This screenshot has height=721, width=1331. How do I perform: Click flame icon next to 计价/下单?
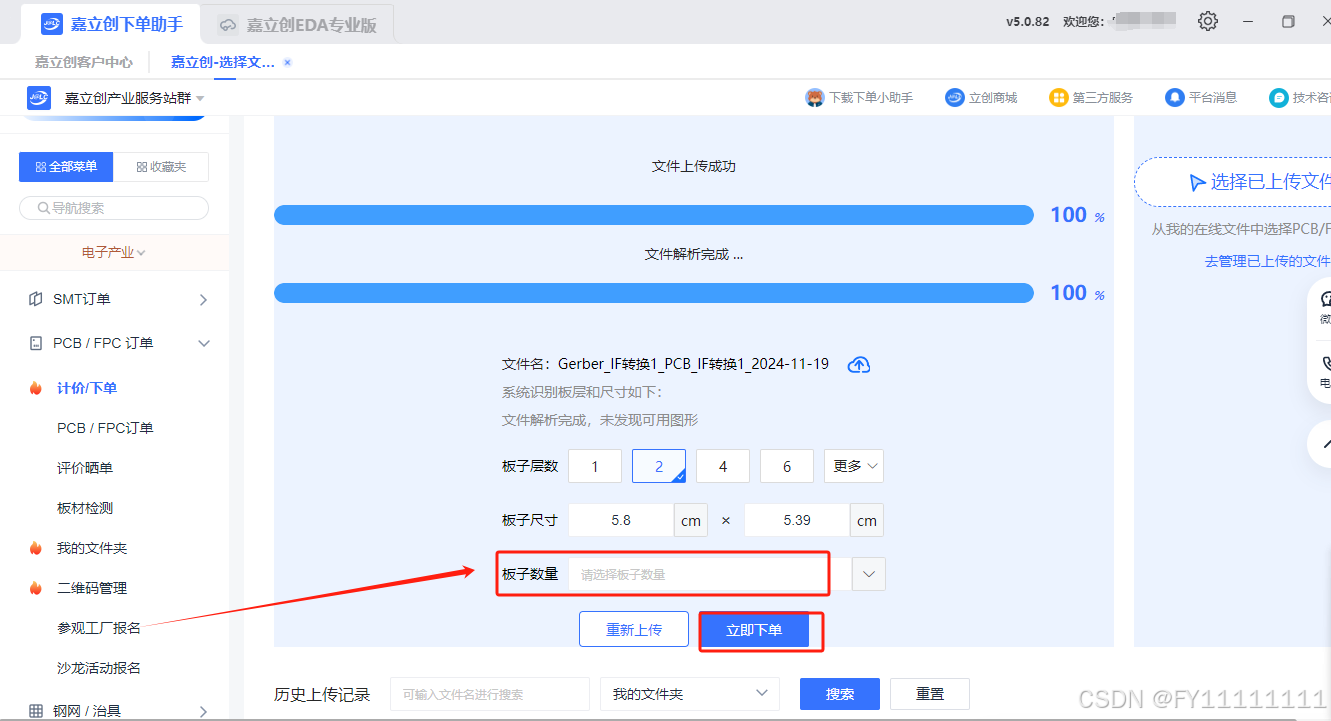(x=35, y=388)
